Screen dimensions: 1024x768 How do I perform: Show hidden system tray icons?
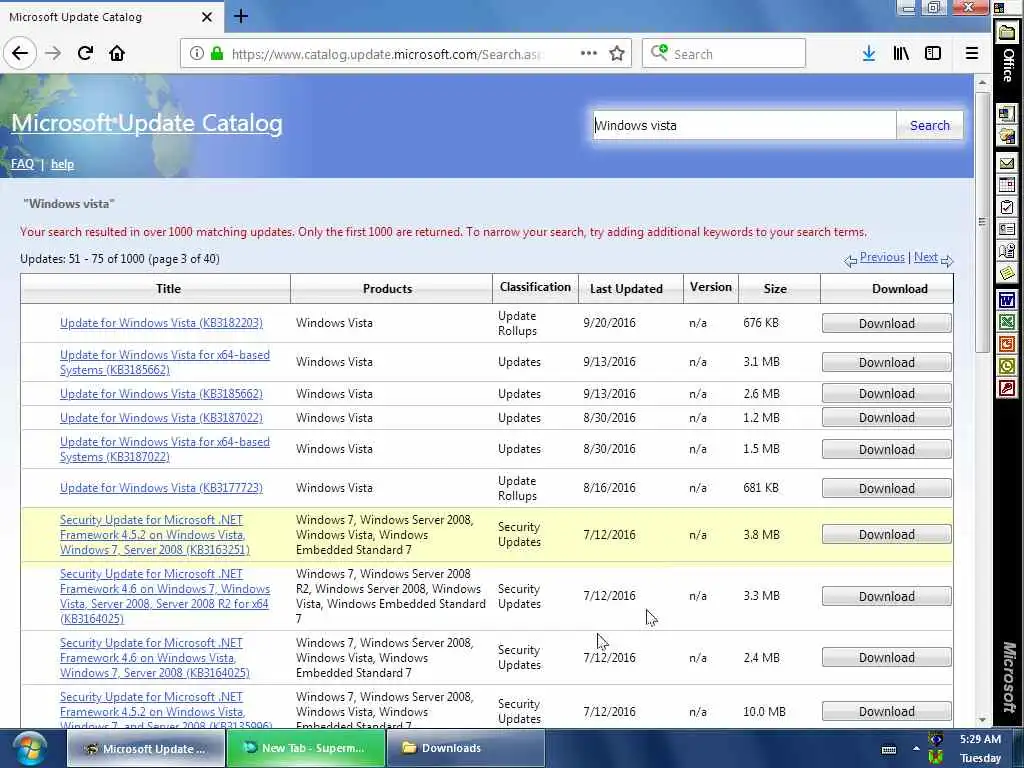pyautogui.click(x=916, y=749)
